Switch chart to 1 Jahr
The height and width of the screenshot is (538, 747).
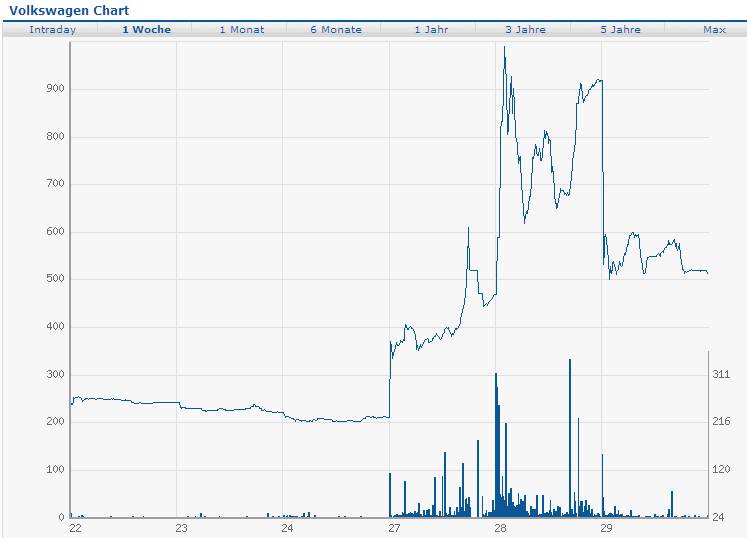coord(431,30)
